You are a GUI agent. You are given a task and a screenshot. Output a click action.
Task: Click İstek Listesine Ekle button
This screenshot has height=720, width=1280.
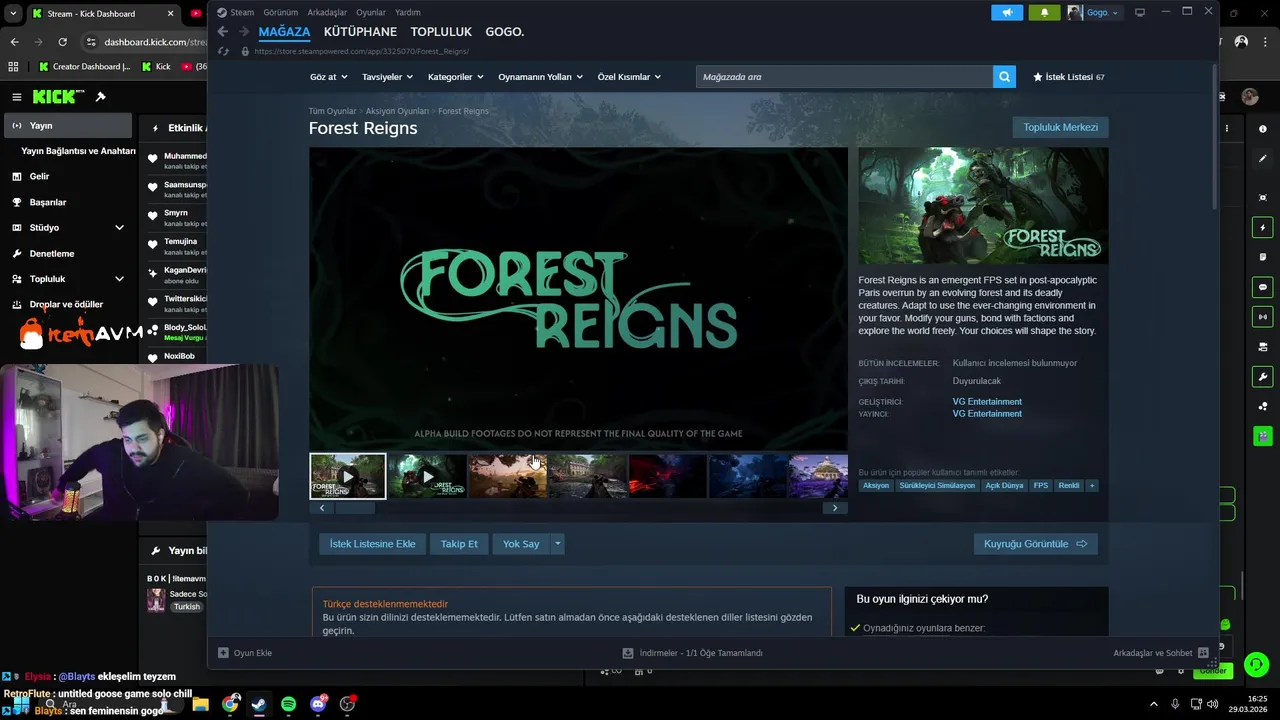tap(372, 544)
